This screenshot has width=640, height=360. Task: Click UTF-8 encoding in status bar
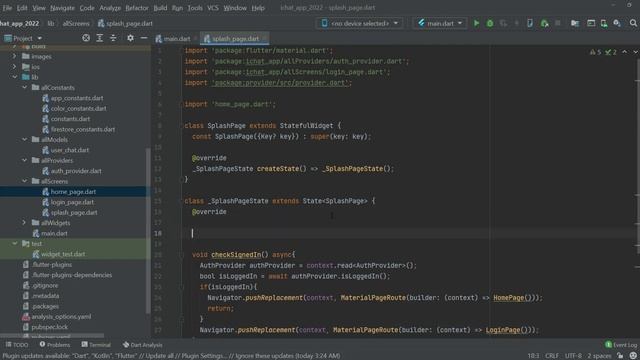coord(573,356)
